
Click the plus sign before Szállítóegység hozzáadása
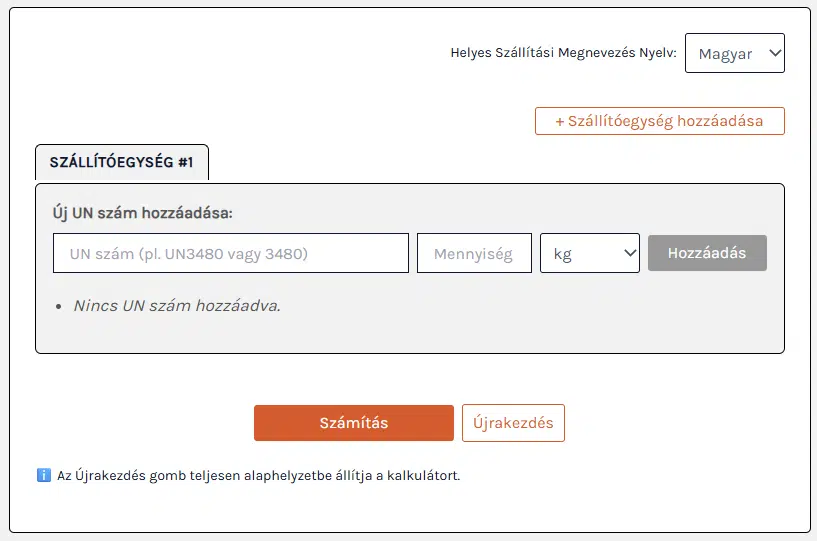(x=560, y=121)
